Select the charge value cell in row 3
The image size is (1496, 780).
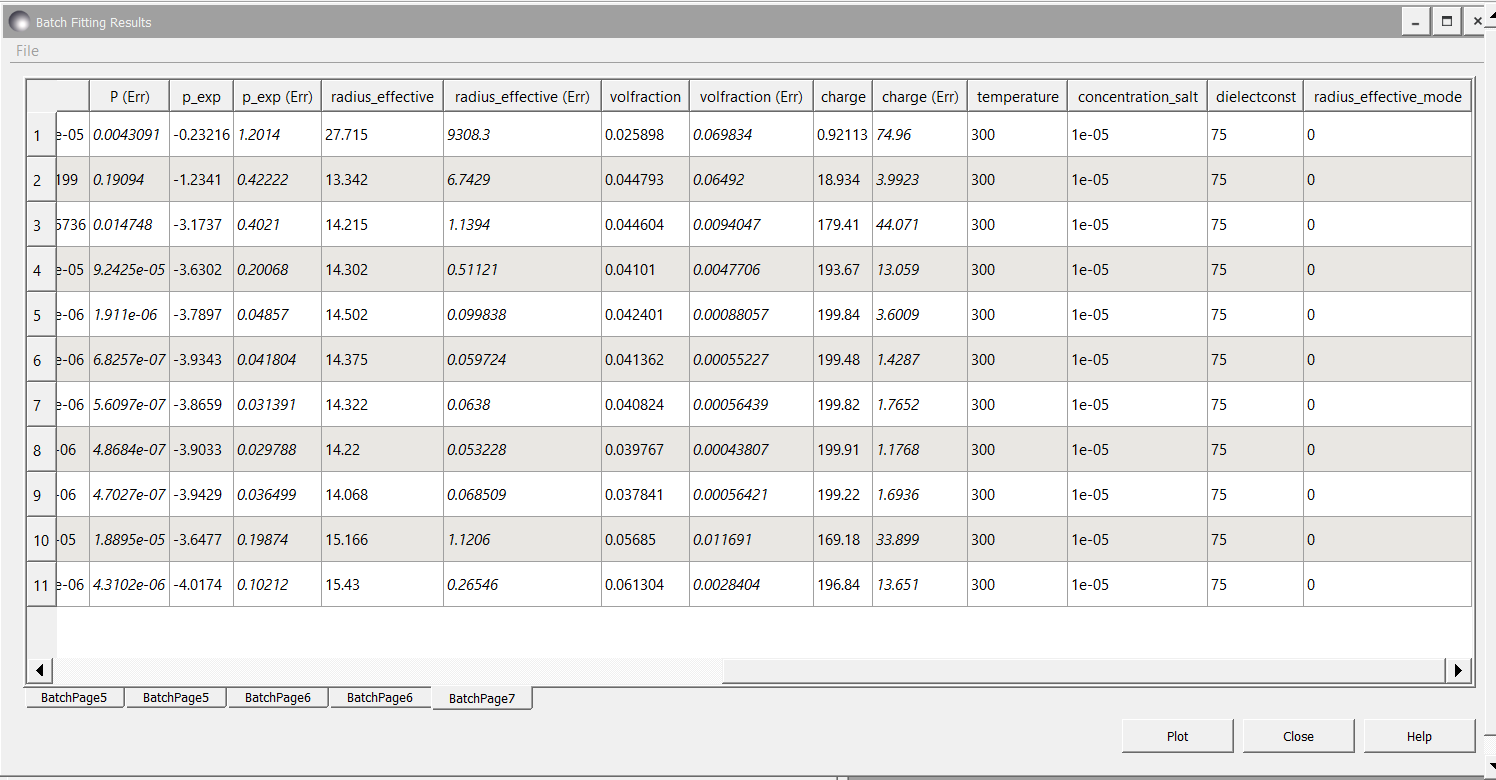842,224
